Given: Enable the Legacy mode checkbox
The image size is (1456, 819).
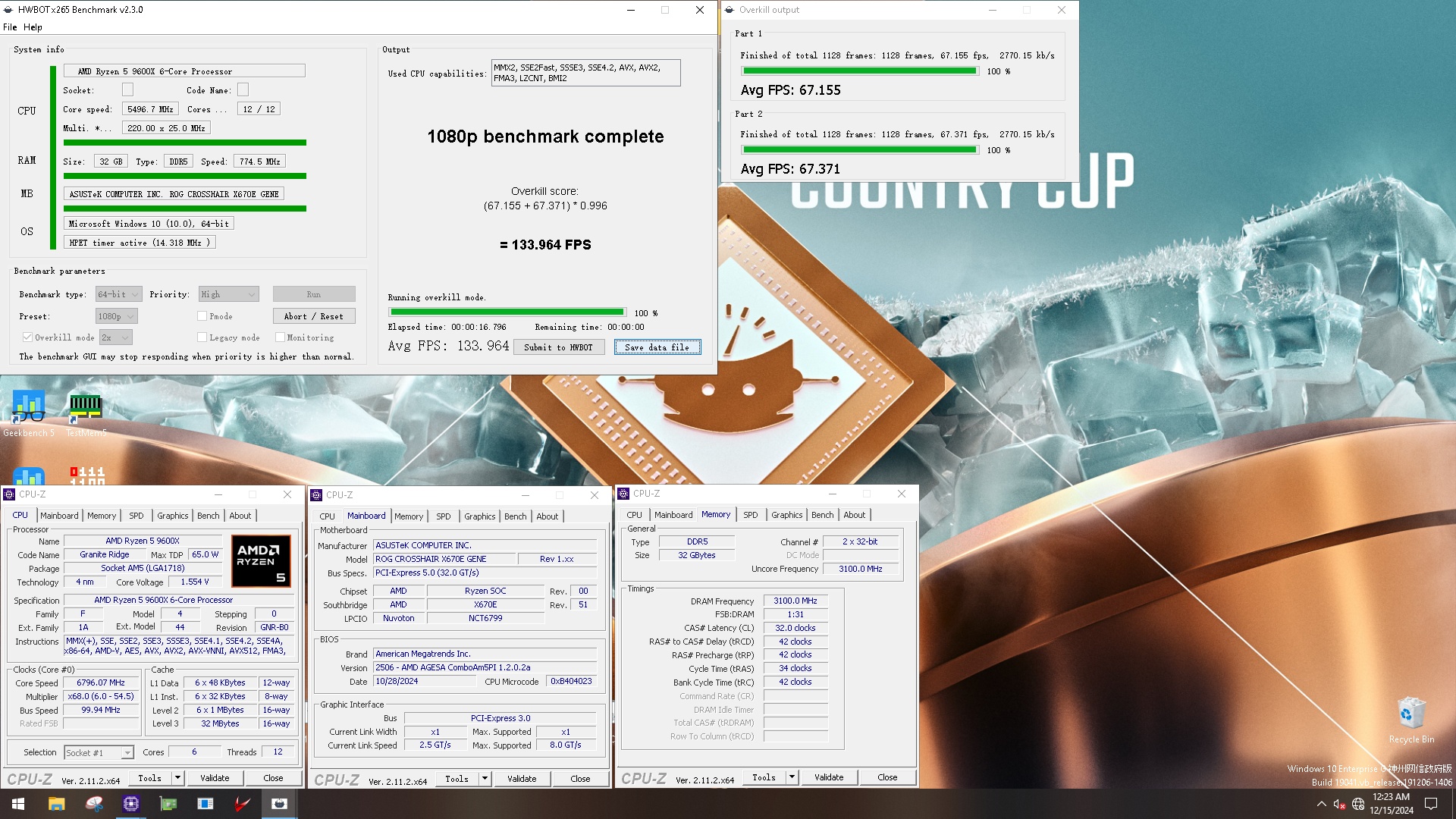Looking at the screenshot, I should pyautogui.click(x=202, y=337).
